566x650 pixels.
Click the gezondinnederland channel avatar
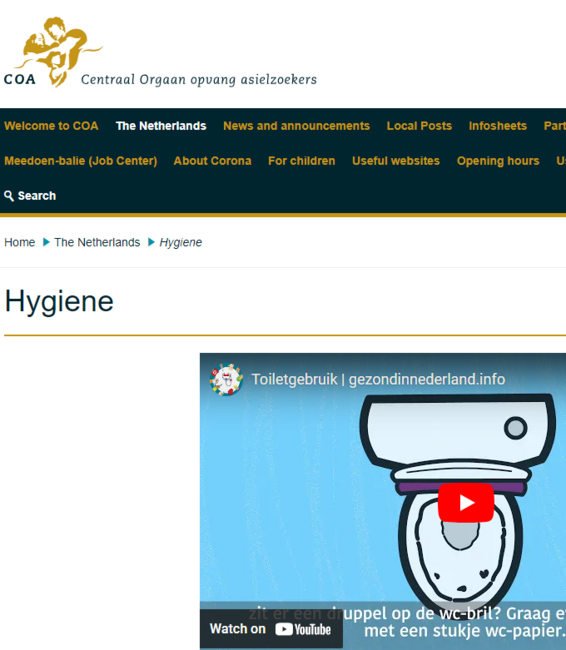(226, 379)
